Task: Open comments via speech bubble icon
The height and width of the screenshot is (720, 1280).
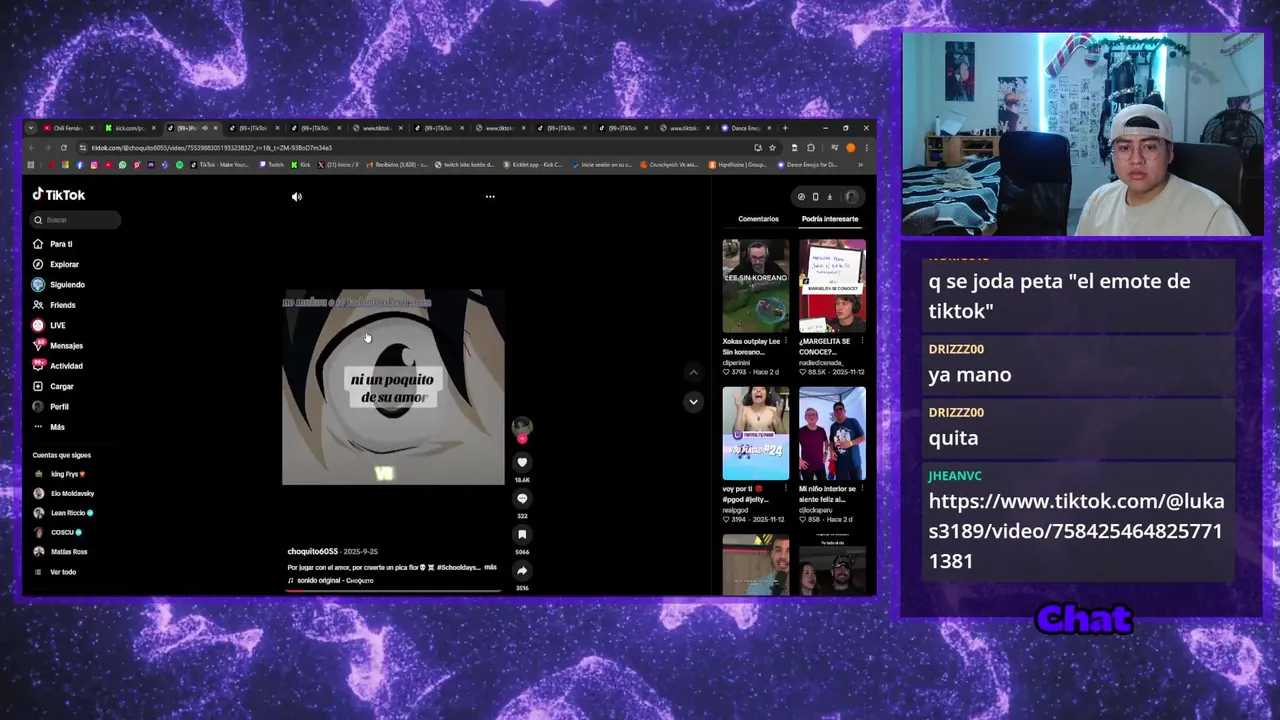Action: pyautogui.click(x=522, y=498)
